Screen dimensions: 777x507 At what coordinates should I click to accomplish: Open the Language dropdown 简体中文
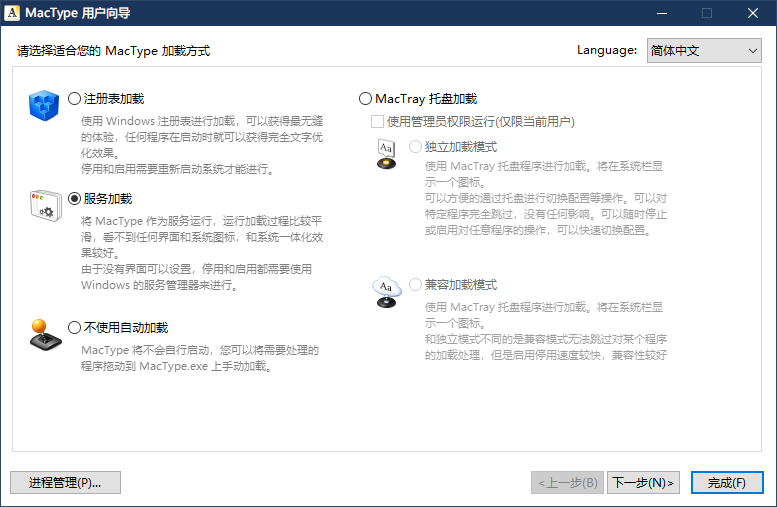coord(704,51)
